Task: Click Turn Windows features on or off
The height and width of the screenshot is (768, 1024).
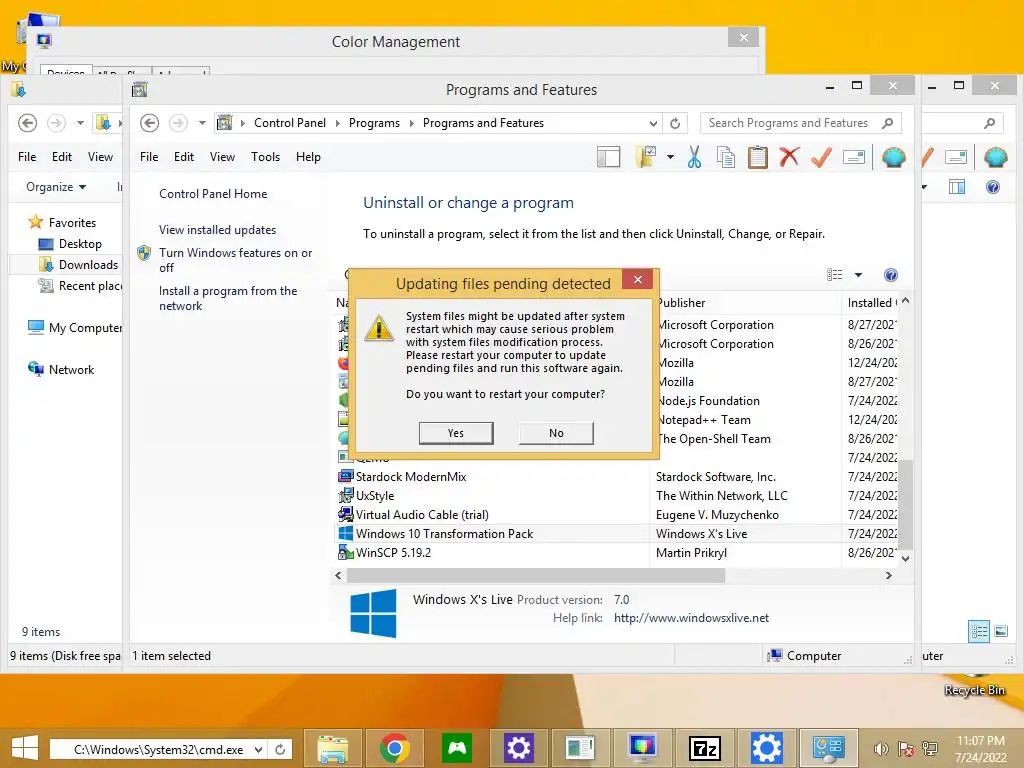Action: [235, 260]
